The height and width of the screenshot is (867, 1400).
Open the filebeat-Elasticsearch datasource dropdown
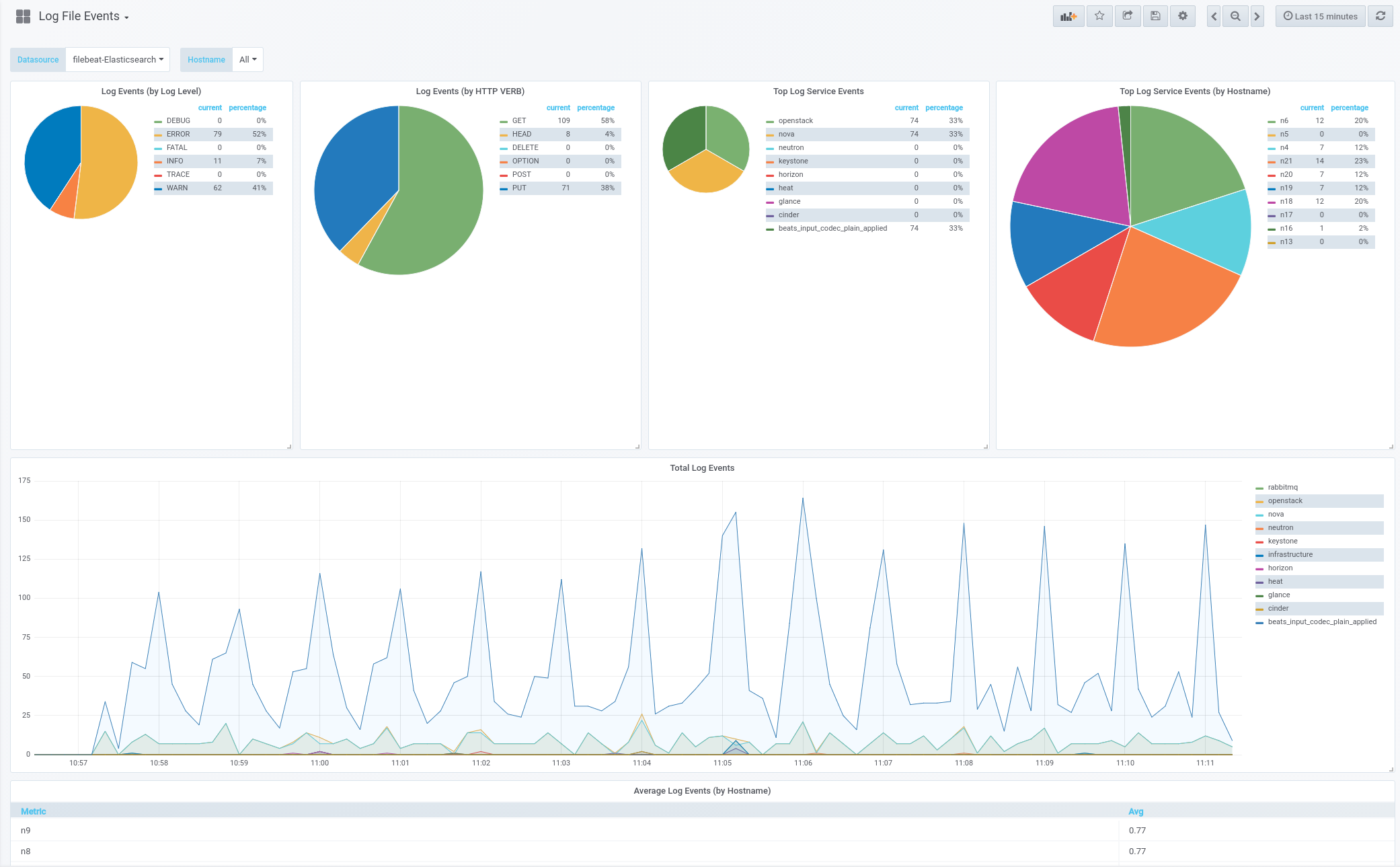tap(118, 59)
